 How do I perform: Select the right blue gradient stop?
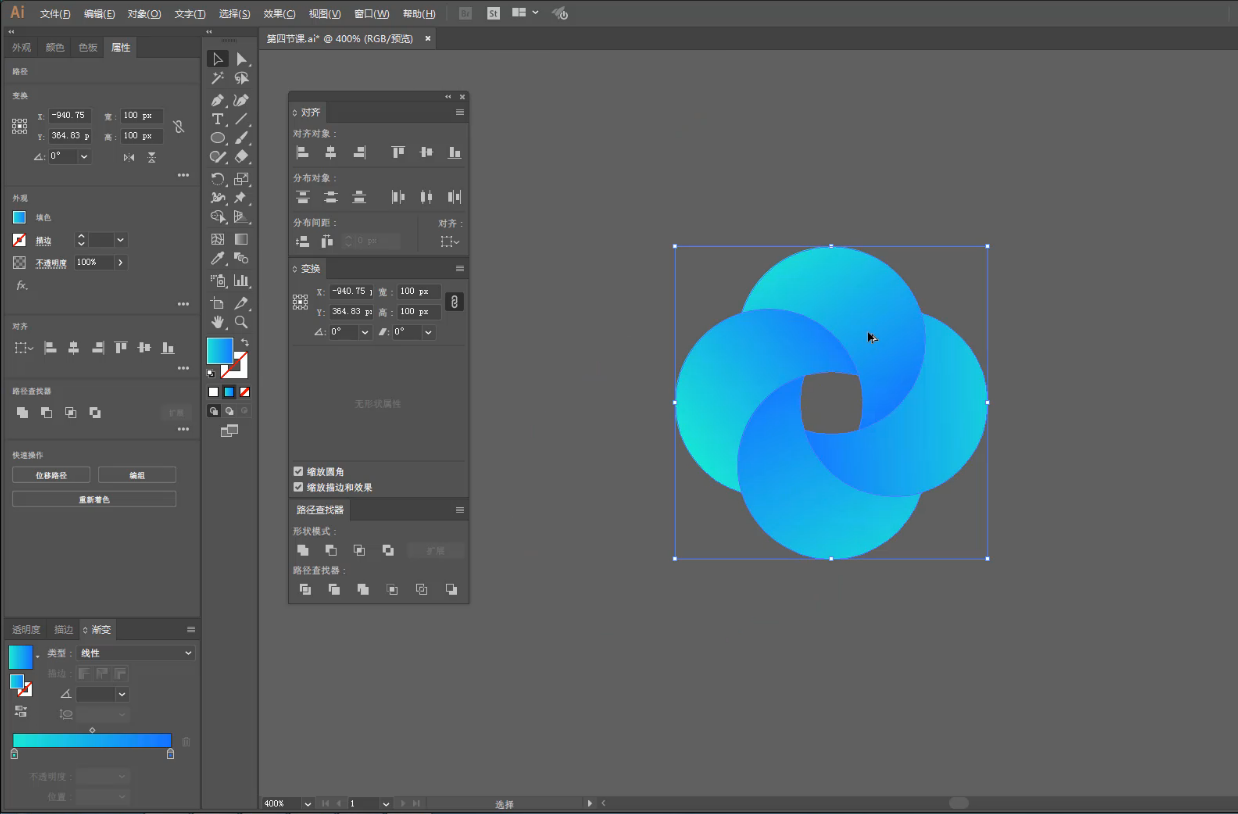point(170,753)
